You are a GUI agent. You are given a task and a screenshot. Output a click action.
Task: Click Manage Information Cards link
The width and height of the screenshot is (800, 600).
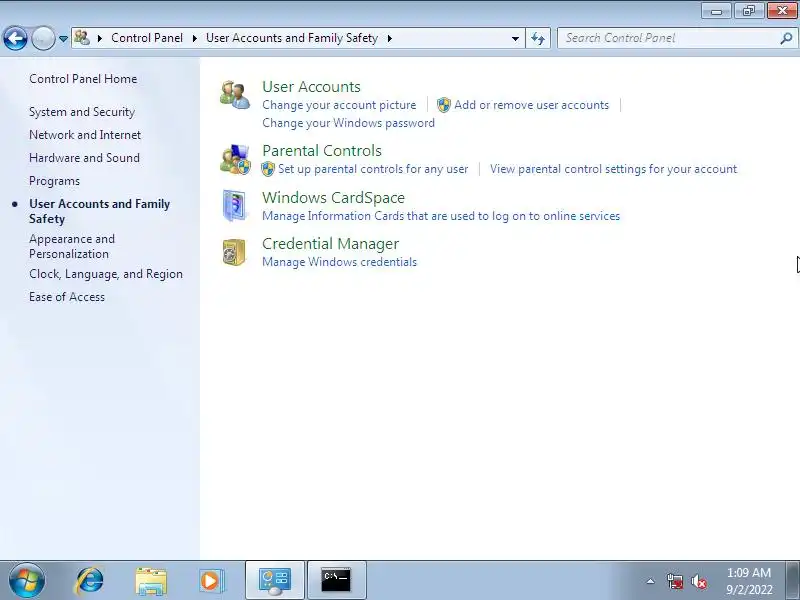pos(441,216)
